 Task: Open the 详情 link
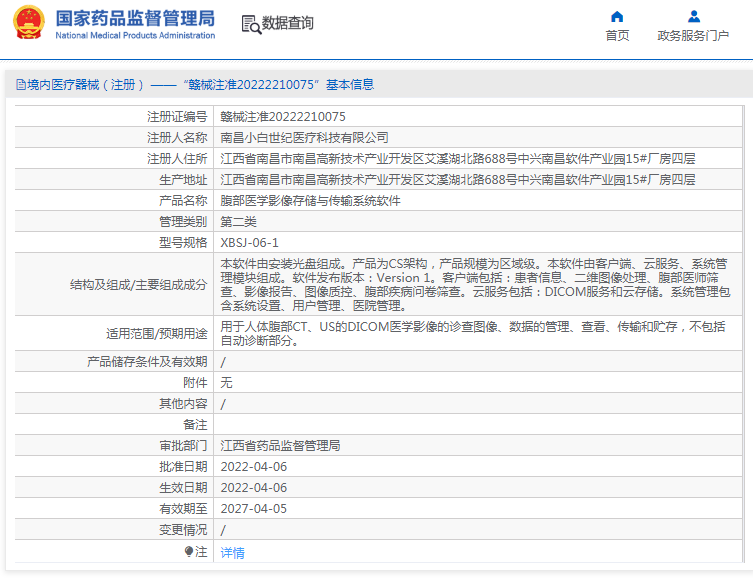232,553
